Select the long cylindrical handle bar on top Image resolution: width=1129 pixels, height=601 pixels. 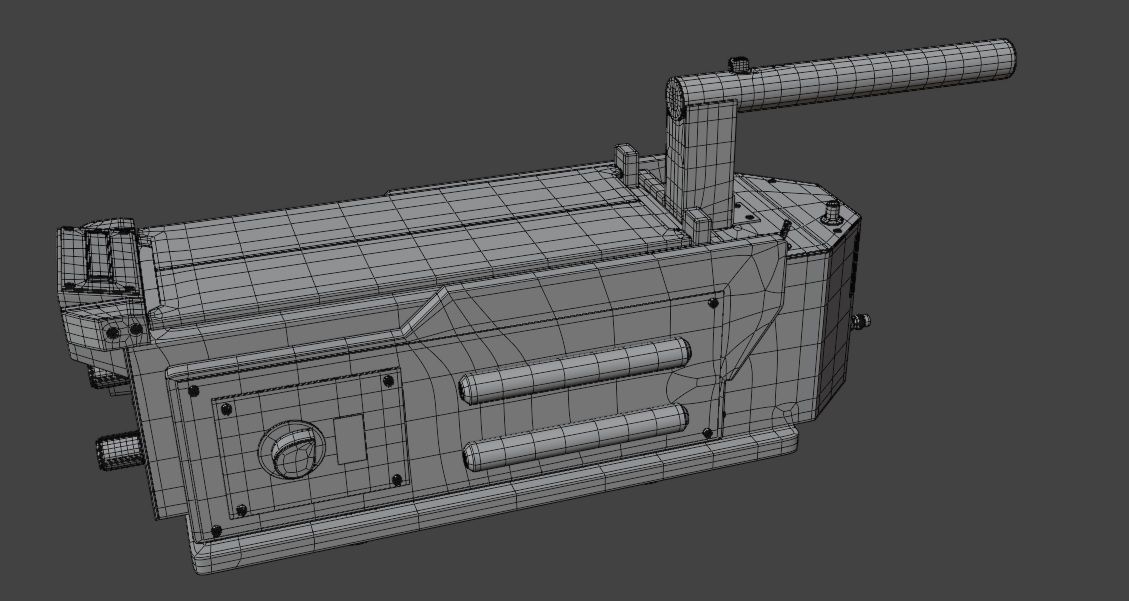(x=842, y=78)
